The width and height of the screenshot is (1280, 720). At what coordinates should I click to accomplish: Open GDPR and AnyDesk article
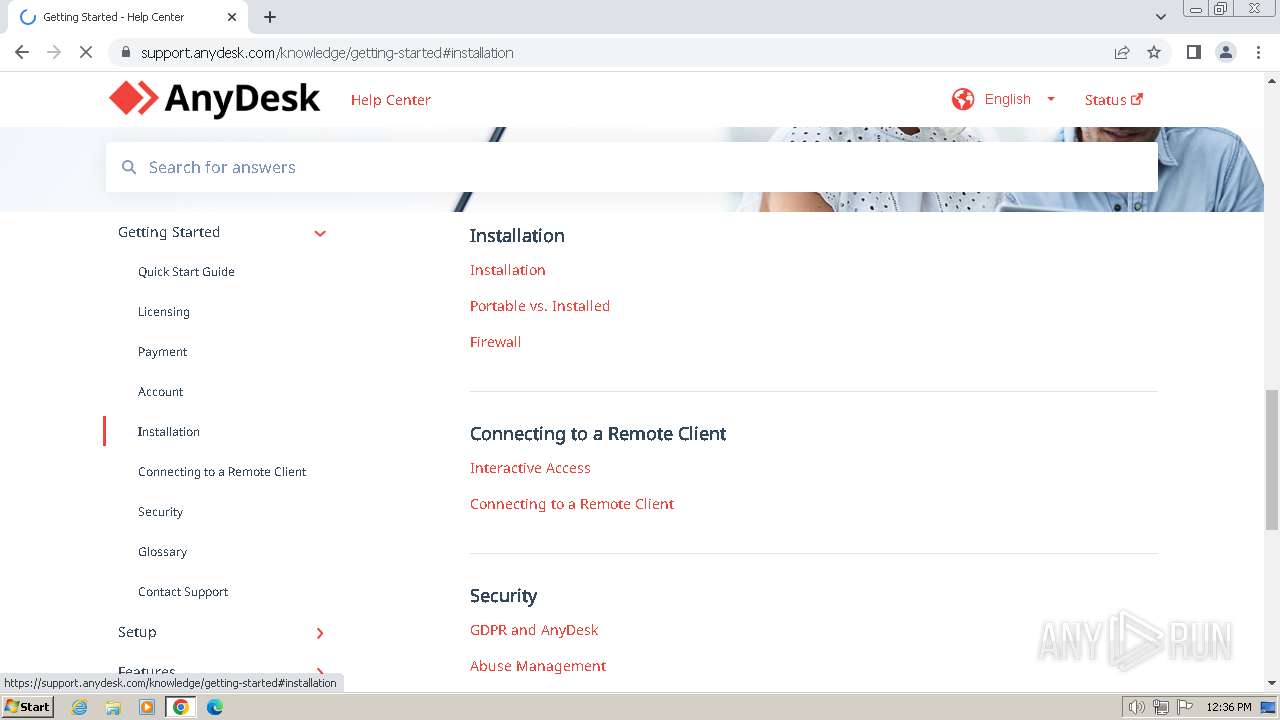(534, 630)
